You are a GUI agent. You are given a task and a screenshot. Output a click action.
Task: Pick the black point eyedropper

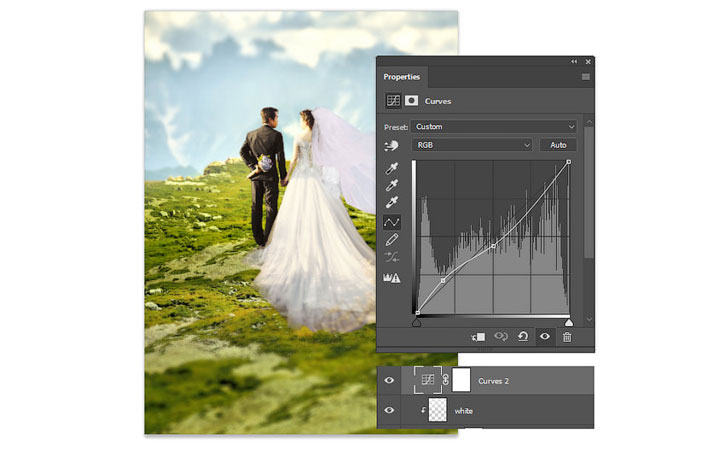coord(392,168)
